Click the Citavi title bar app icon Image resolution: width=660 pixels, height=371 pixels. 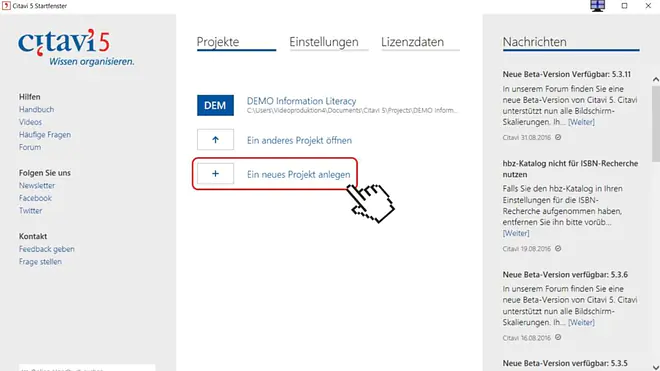point(6,5)
